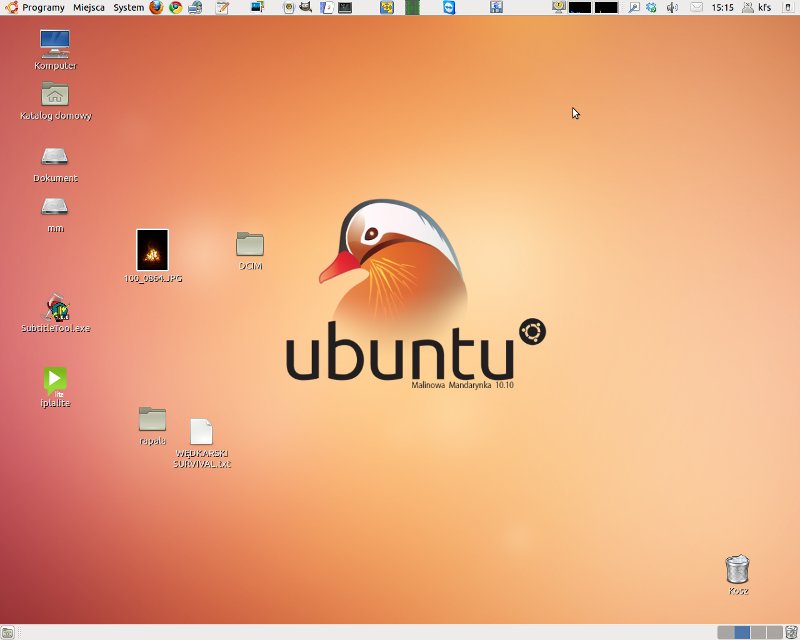Select the rapala folder
This screenshot has height=640, width=800.
tap(153, 426)
